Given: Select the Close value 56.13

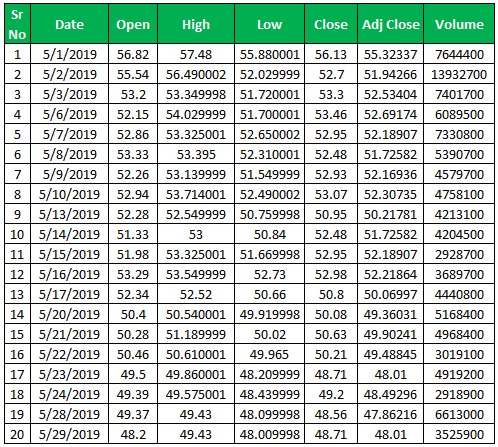Looking at the screenshot, I should 331,54.
